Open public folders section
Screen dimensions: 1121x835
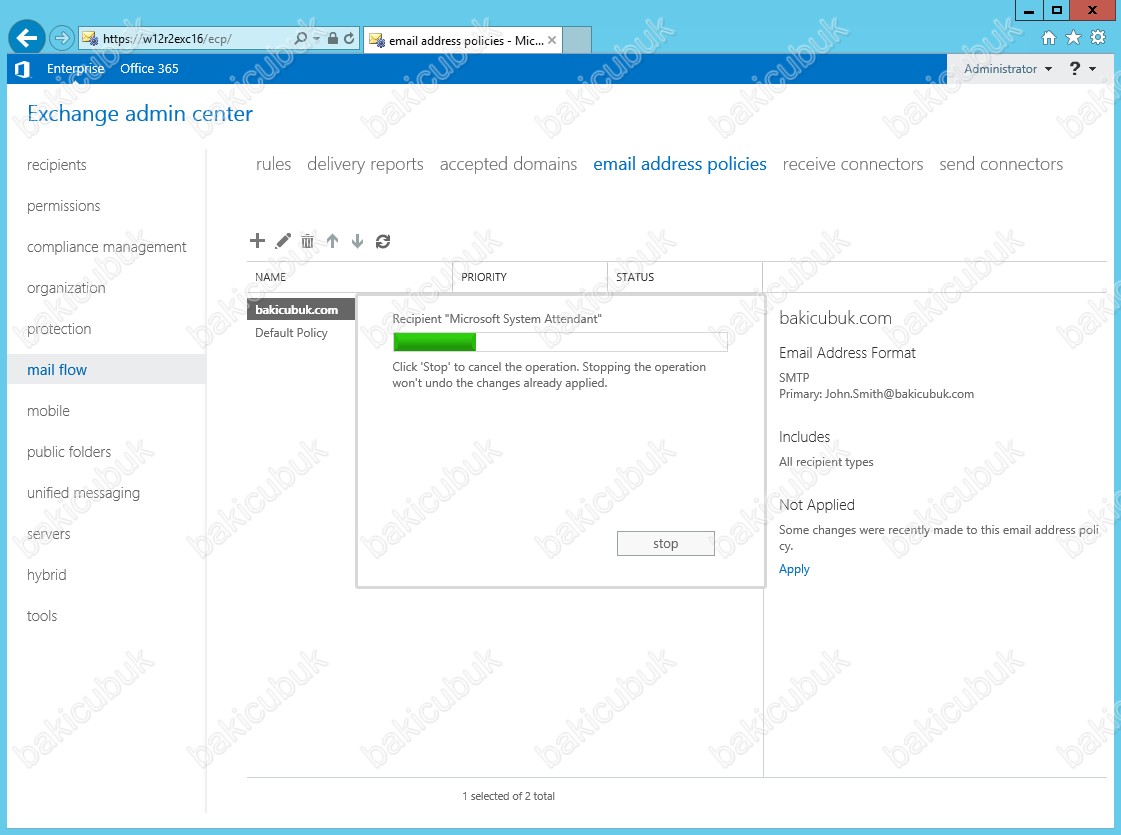pos(69,452)
